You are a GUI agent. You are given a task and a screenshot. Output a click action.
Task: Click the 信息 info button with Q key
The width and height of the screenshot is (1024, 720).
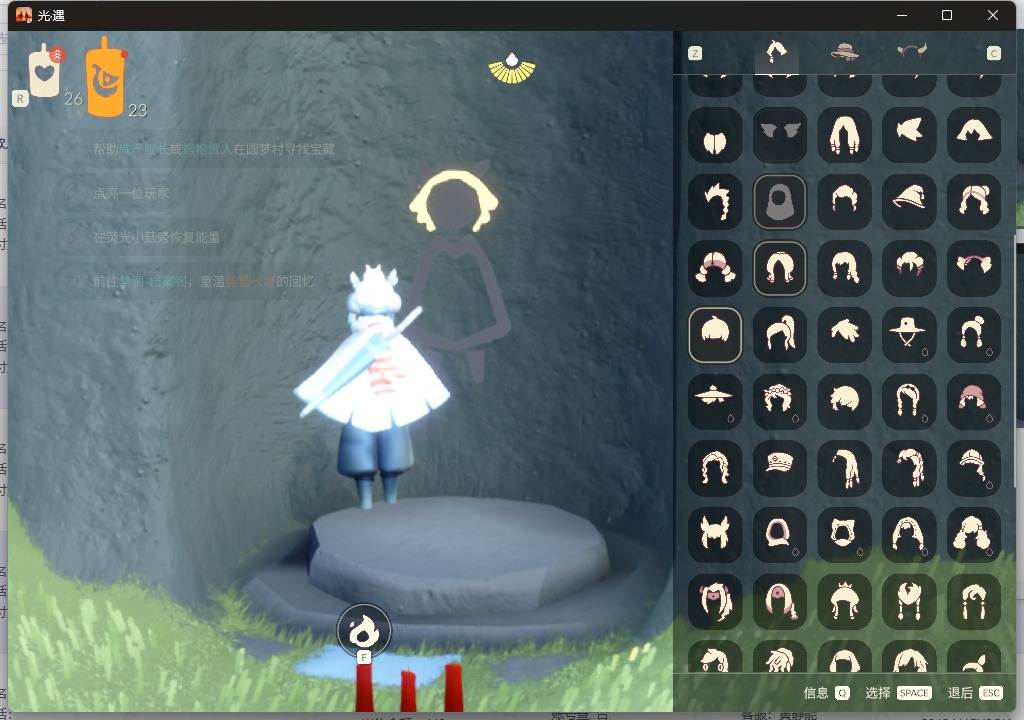pos(825,693)
